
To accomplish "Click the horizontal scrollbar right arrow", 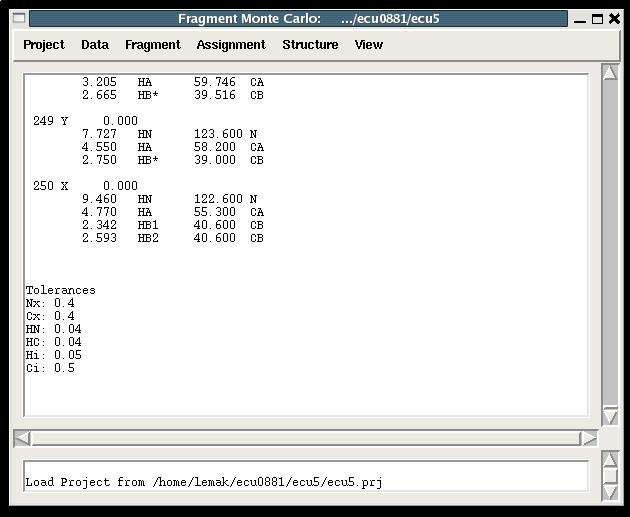I will point(589,438).
